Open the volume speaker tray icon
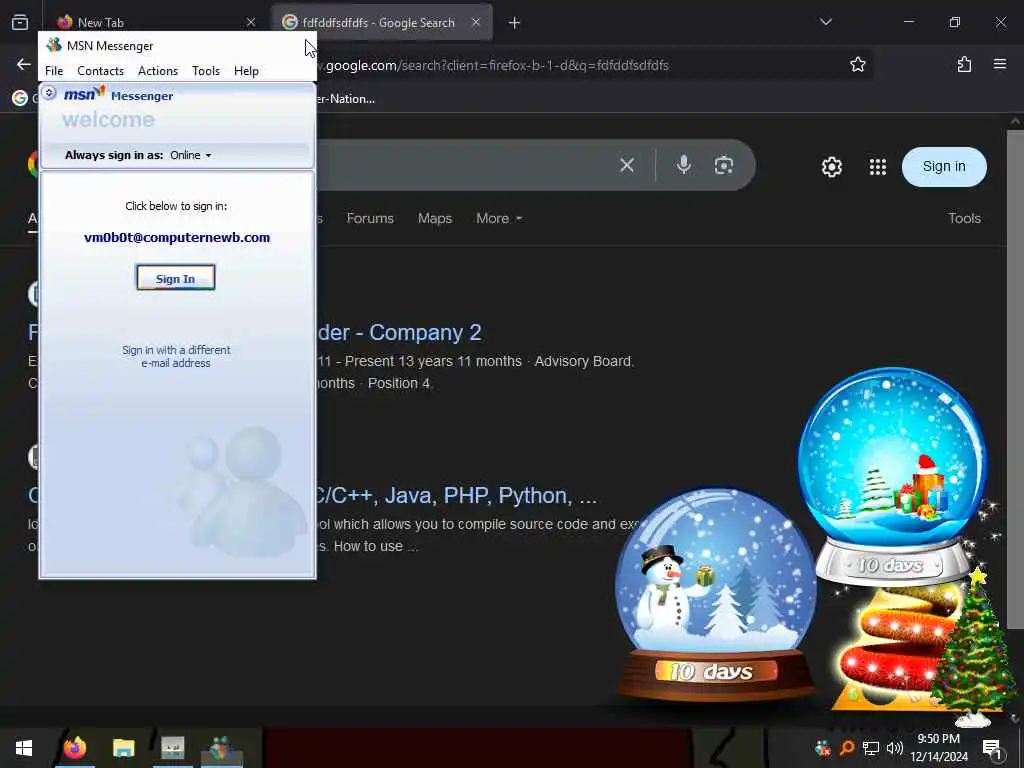 [895, 748]
